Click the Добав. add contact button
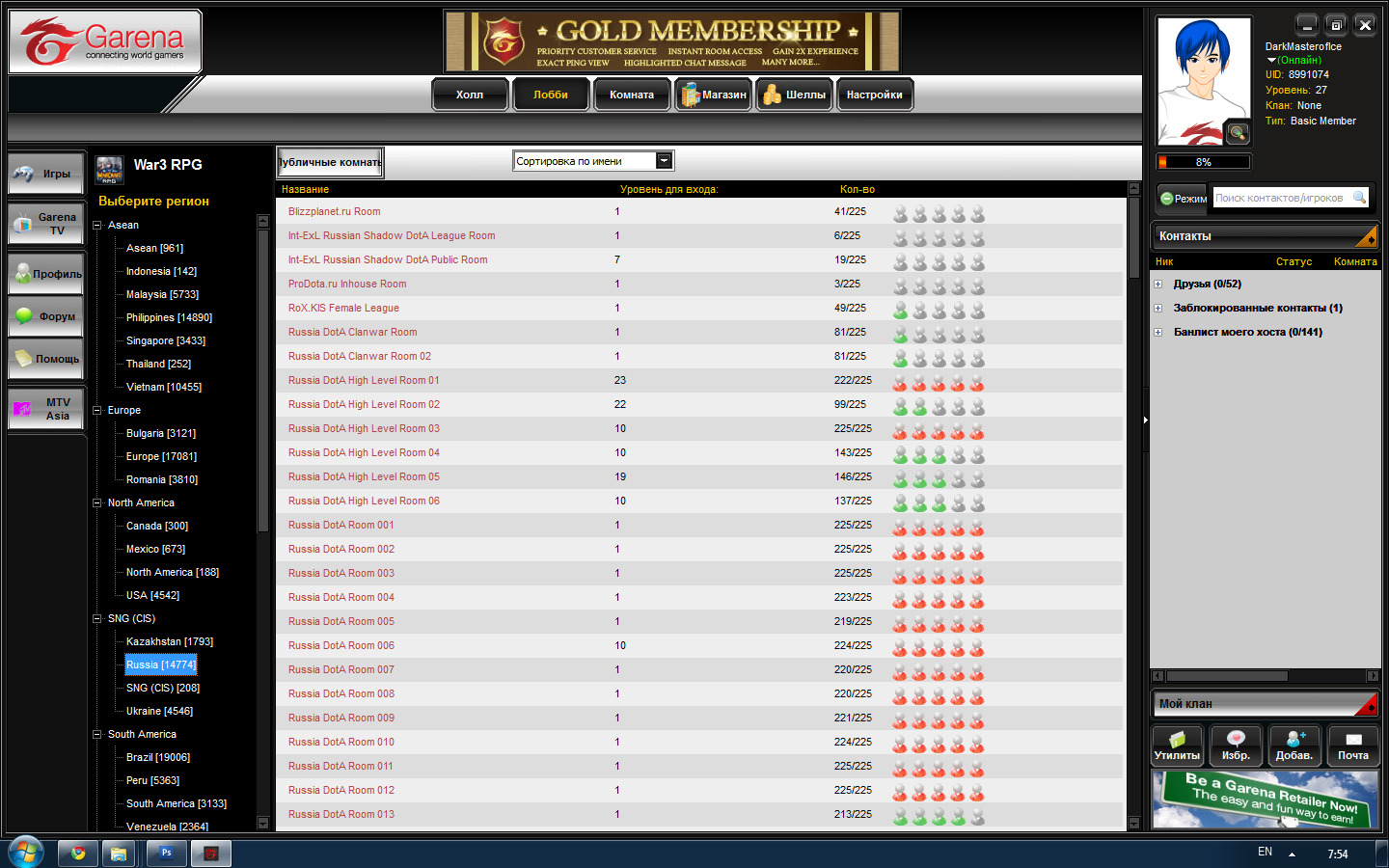Screen dimensions: 1389x868 click(1294, 745)
